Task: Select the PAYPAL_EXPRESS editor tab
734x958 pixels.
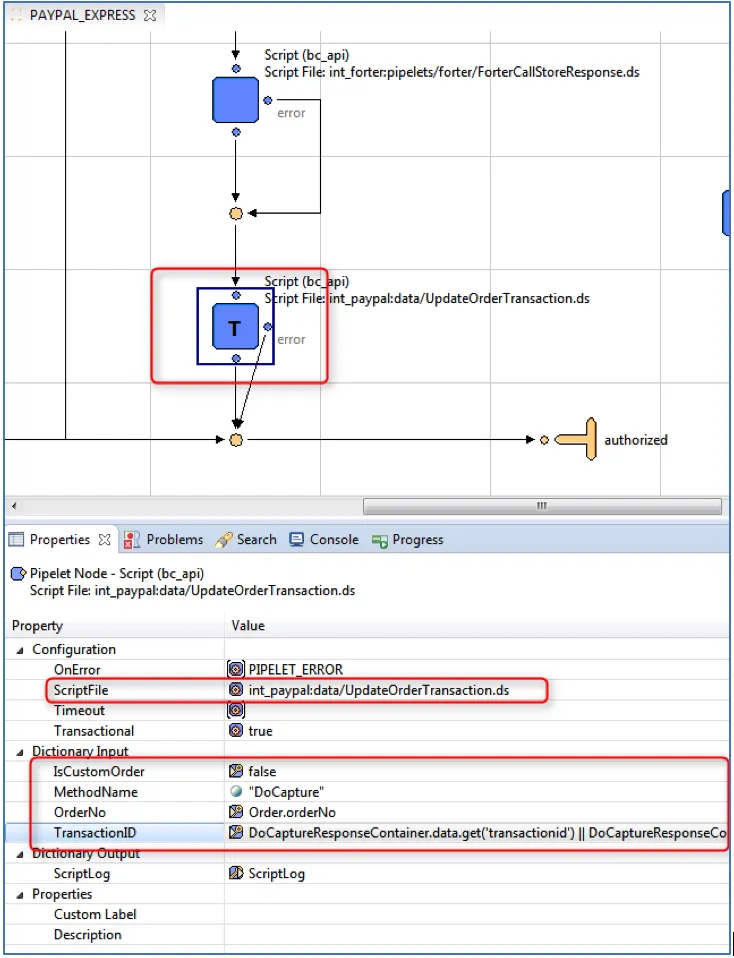Action: point(83,15)
